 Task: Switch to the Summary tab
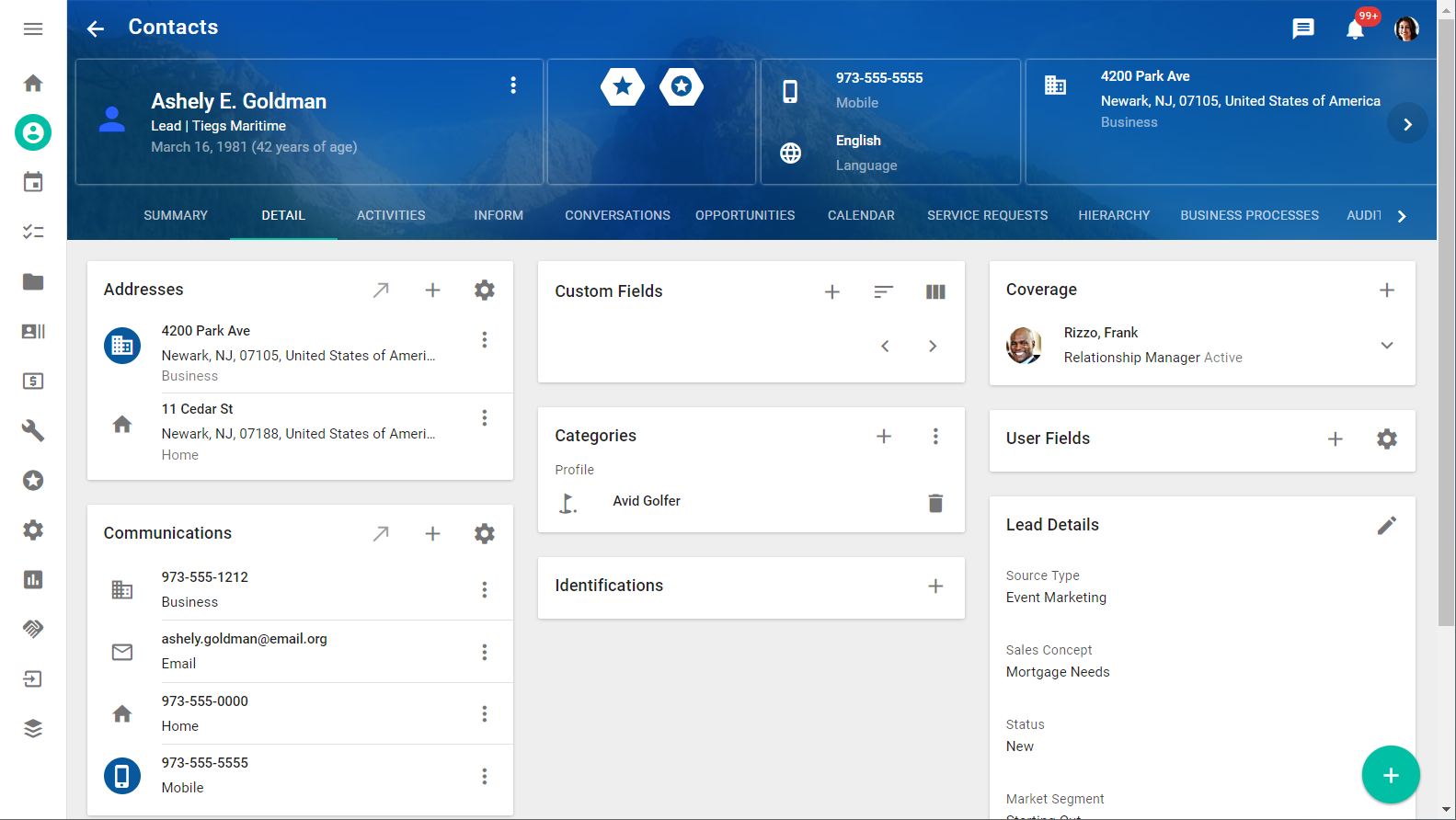click(176, 215)
